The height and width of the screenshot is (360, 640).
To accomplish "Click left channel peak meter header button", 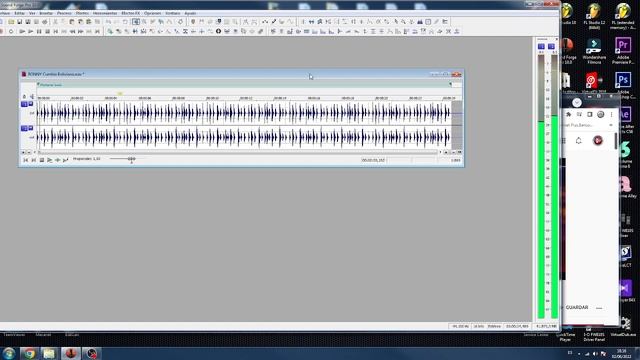I will click(541, 47).
